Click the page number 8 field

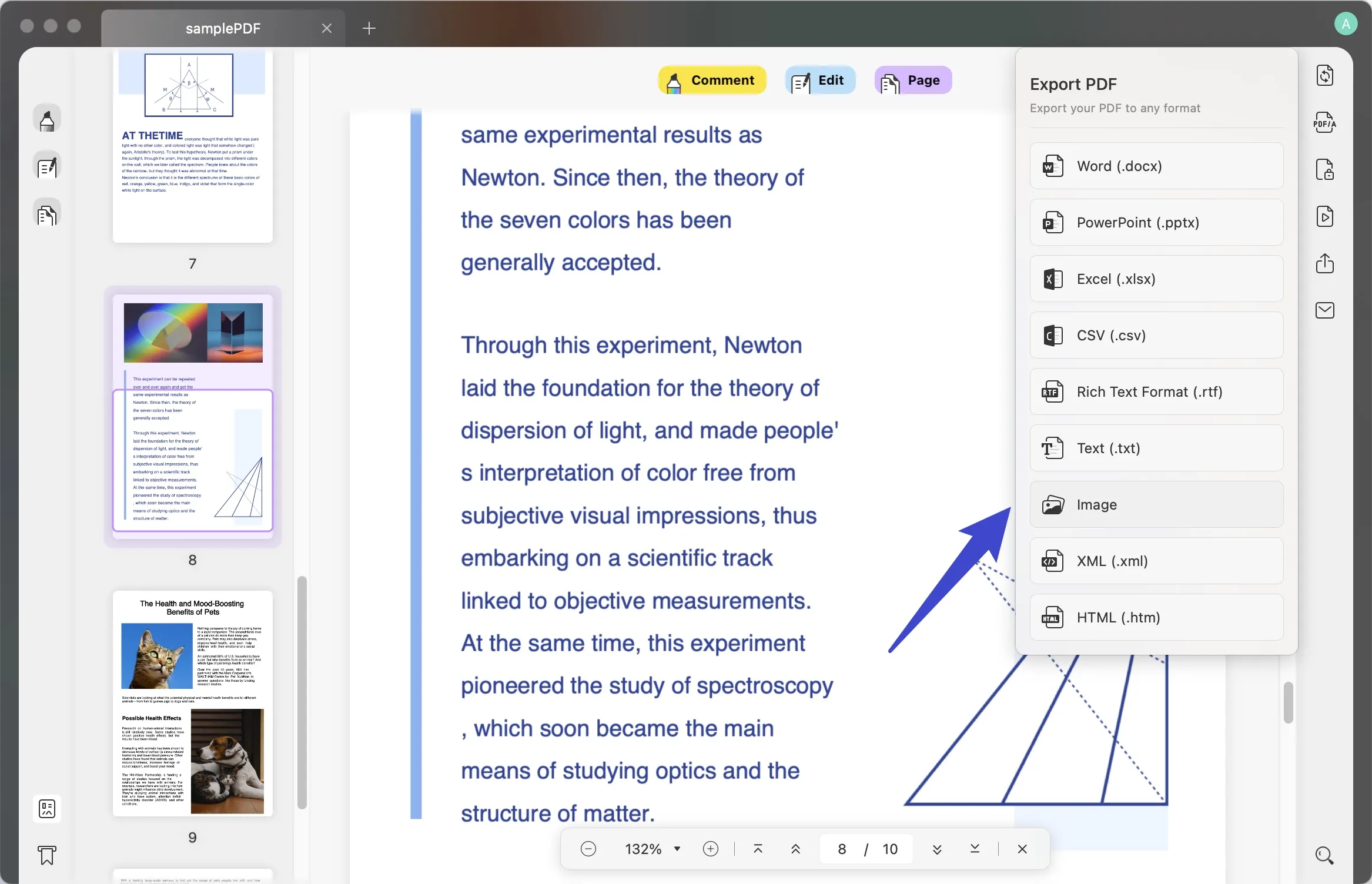(x=842, y=849)
